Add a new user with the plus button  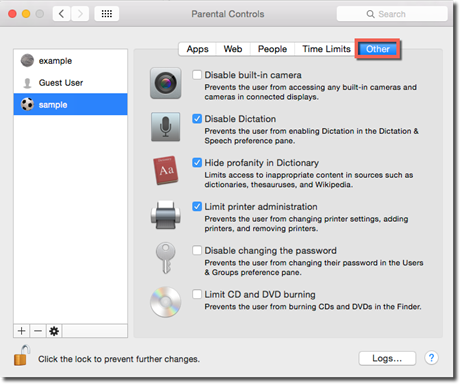[x=22, y=331]
